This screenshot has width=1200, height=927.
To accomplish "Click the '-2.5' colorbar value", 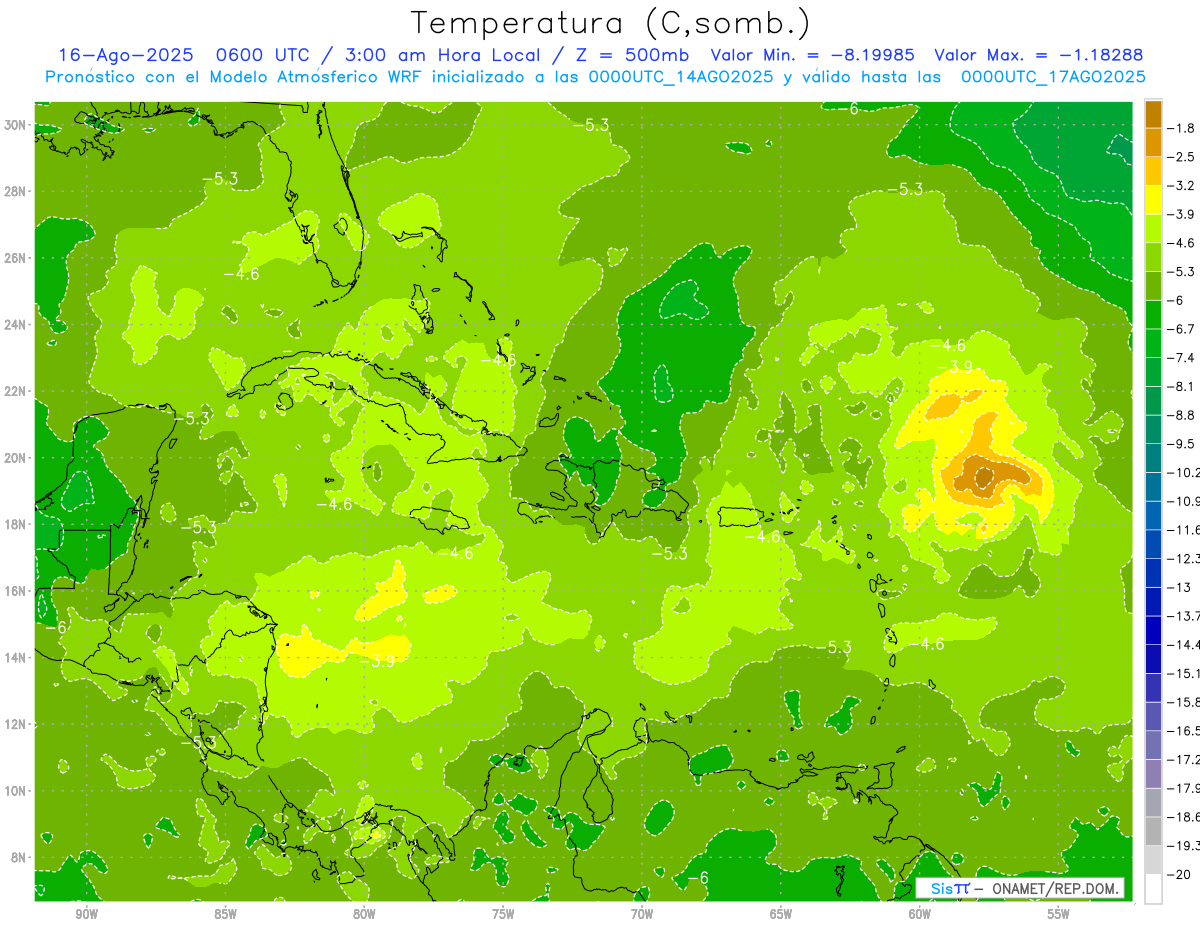I will tap(1183, 157).
